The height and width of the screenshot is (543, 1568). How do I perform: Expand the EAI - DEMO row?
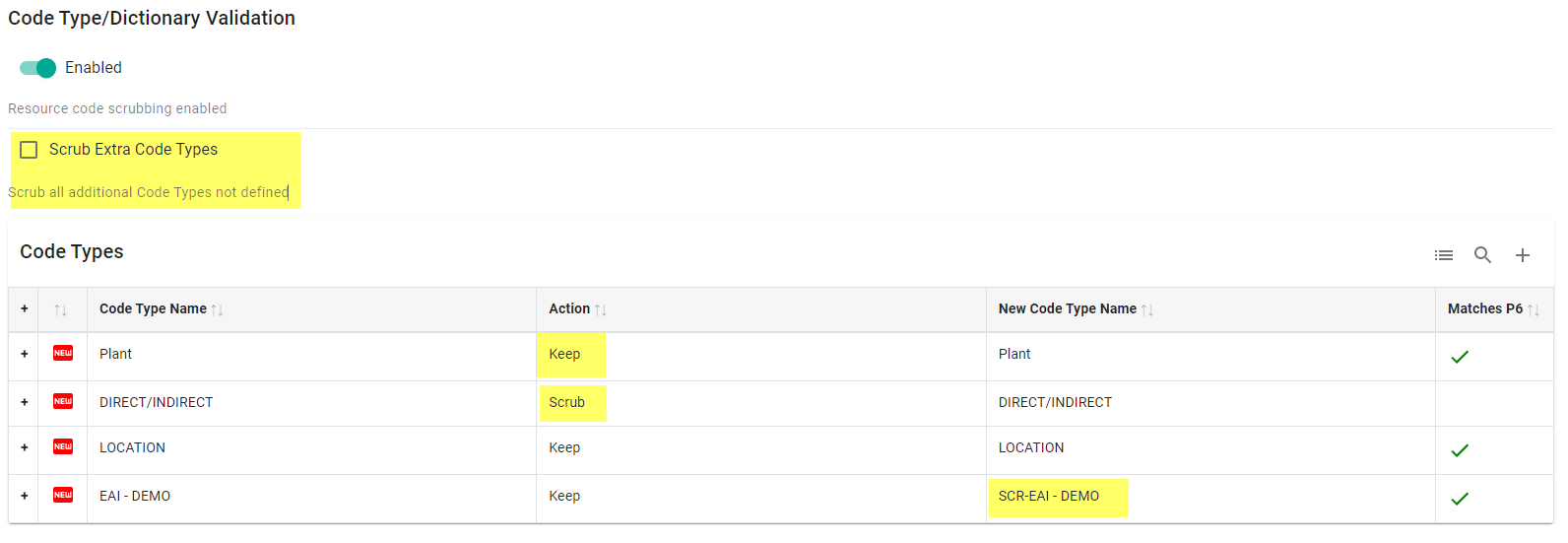(25, 496)
